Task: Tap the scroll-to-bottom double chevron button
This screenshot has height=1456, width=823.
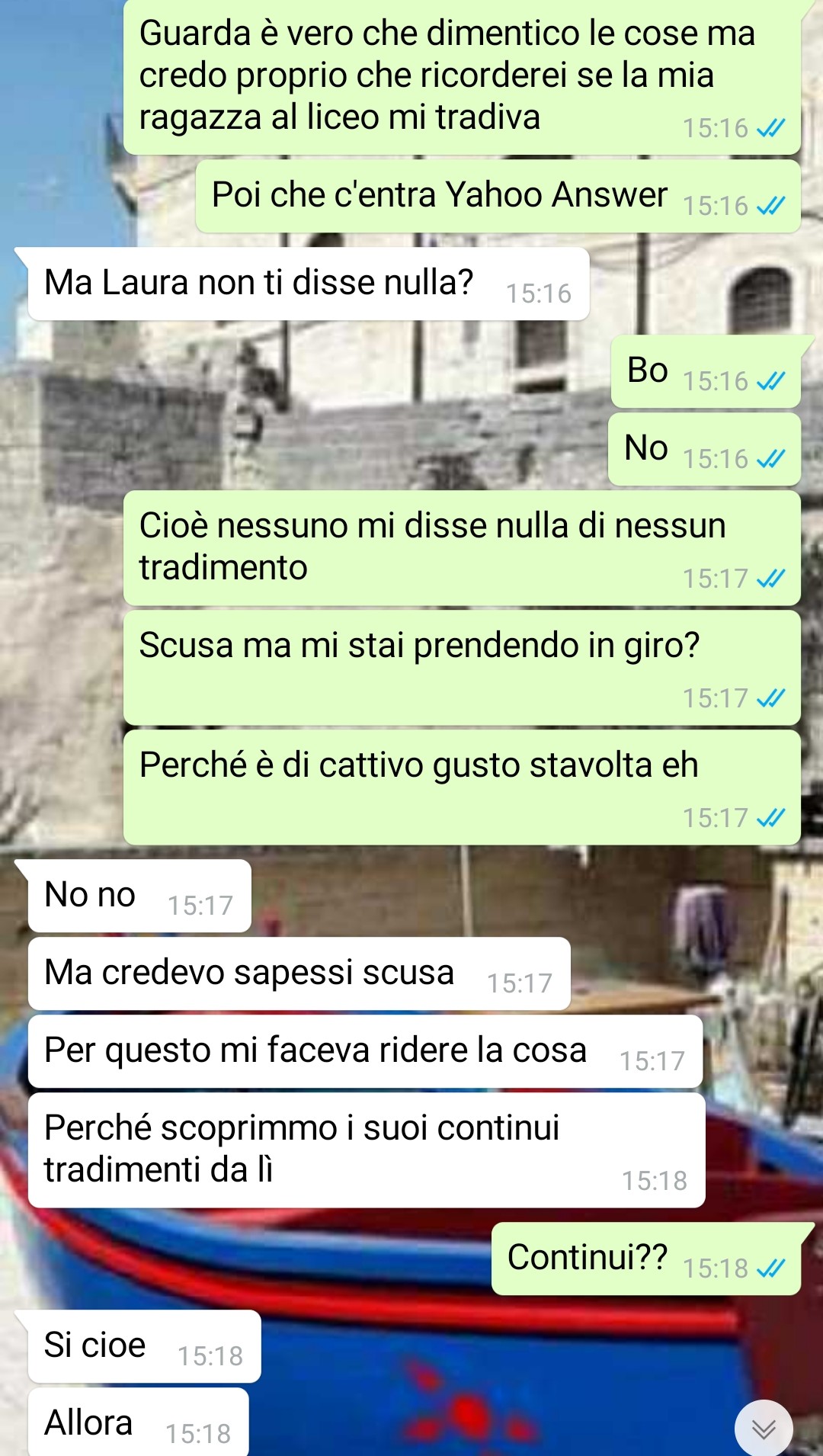Action: (x=764, y=1428)
